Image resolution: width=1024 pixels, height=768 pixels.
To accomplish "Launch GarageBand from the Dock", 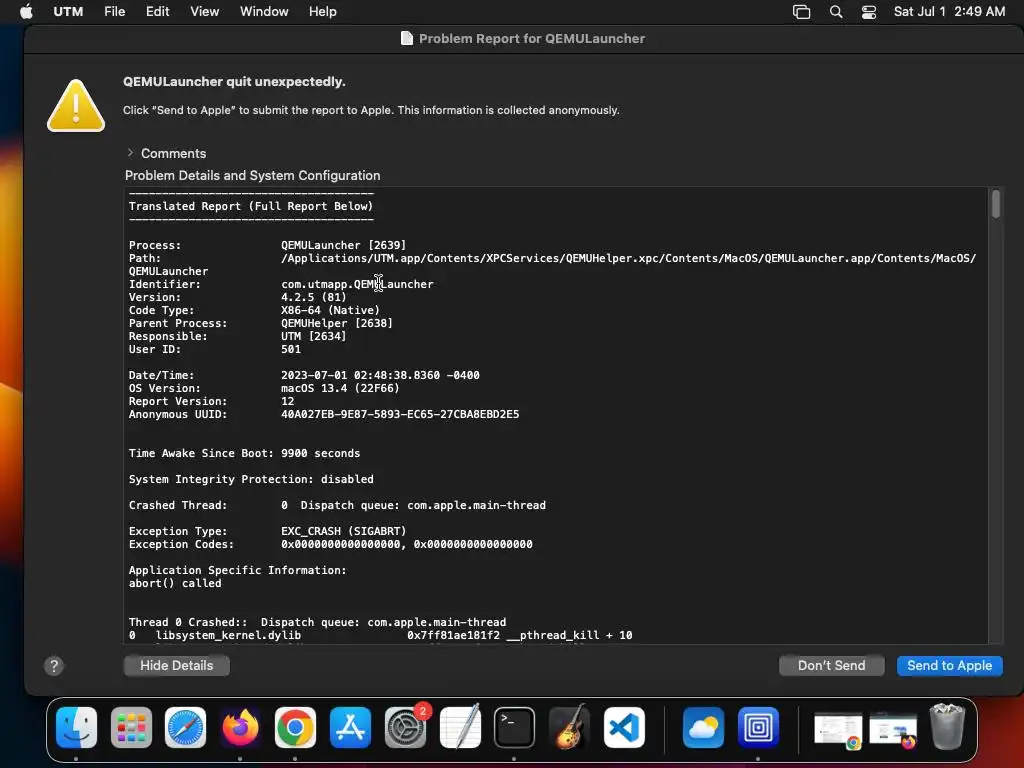I will (569, 727).
